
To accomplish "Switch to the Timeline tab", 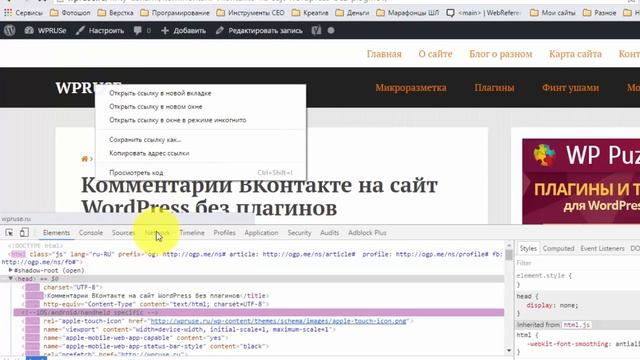I will tap(192, 233).
